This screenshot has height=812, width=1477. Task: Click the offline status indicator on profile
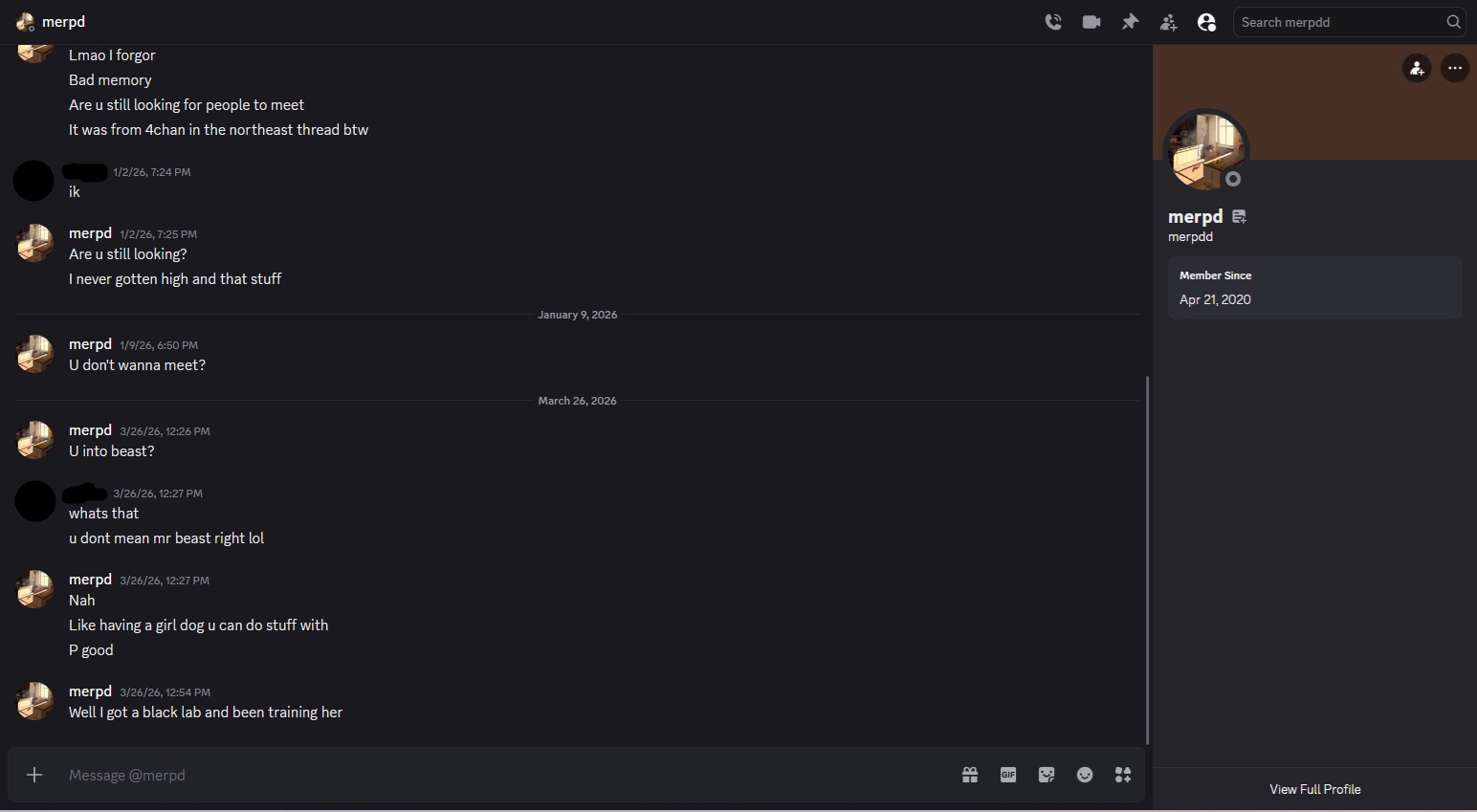pos(1233,179)
